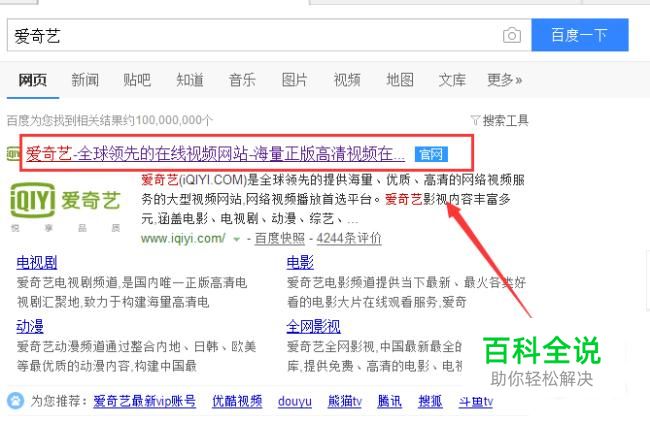The width and height of the screenshot is (650, 422).
Task: Open the 斗鱼tv suggestion
Action: tap(475, 401)
